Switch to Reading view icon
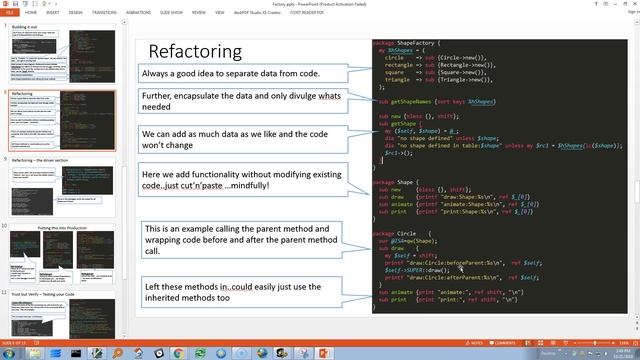This screenshot has height=360, width=640. [553, 343]
